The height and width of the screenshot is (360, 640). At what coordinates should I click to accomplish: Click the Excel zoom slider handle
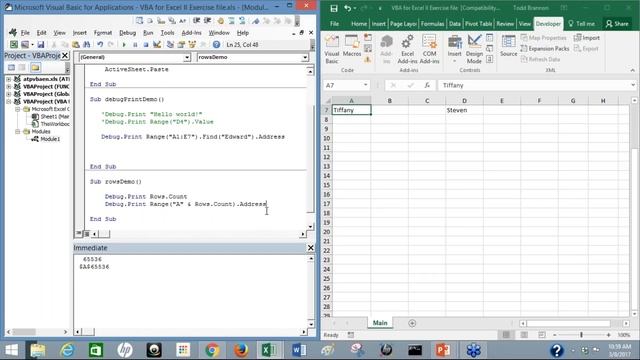coord(581,335)
